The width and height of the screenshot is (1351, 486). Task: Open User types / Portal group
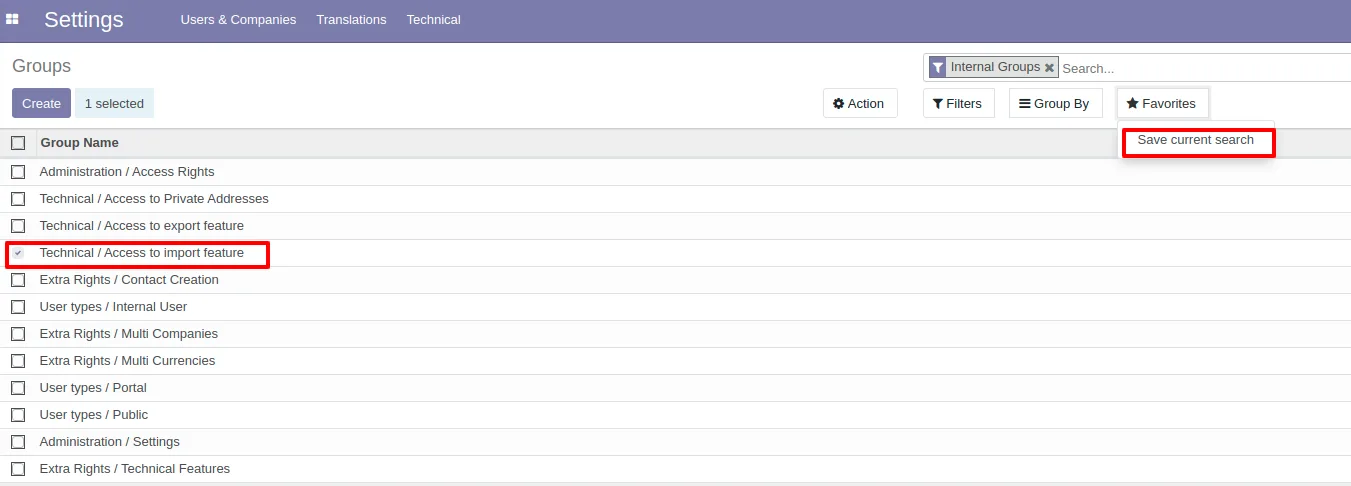click(93, 388)
